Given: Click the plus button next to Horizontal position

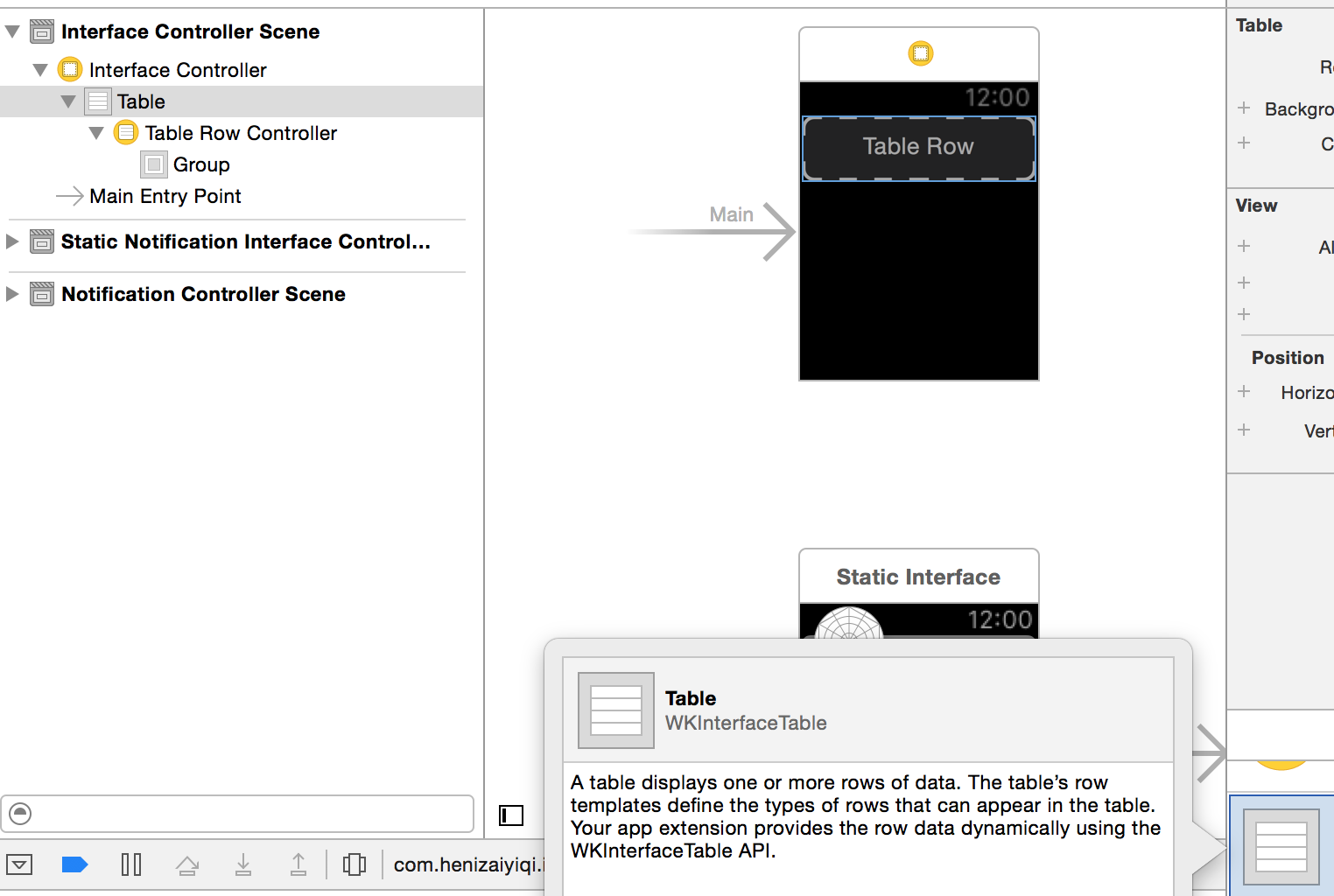Looking at the screenshot, I should pyautogui.click(x=1244, y=391).
